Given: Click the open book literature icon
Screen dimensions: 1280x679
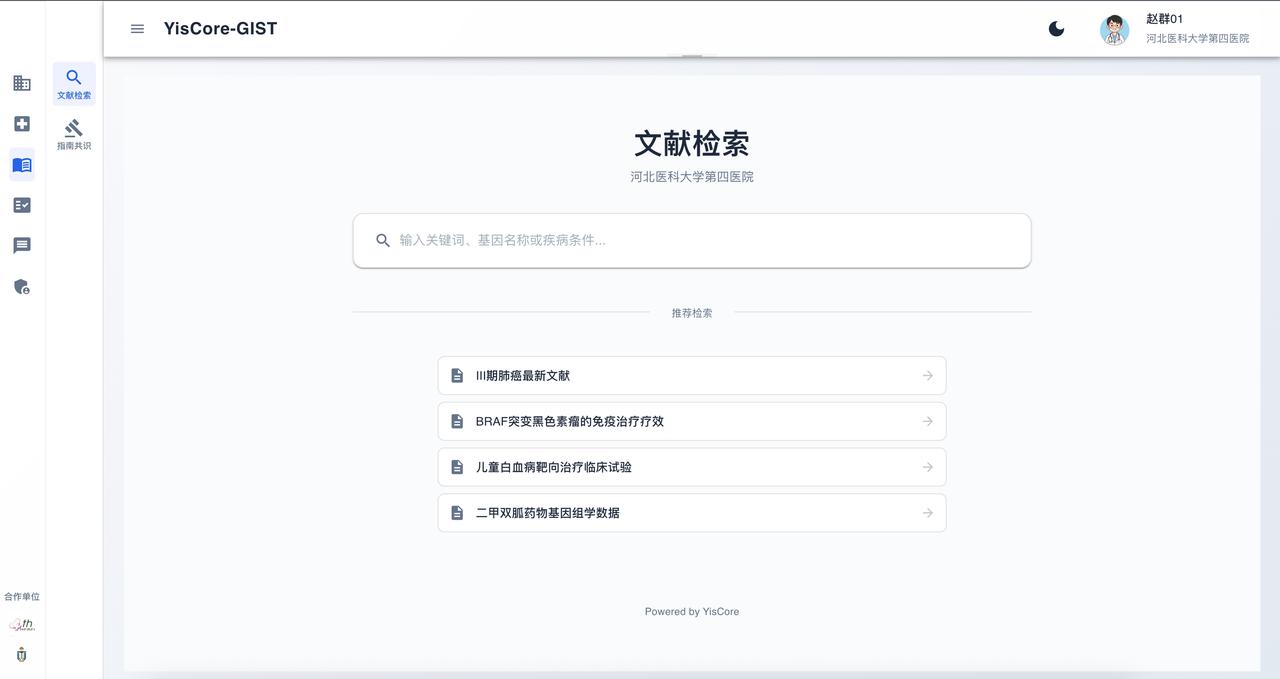Looking at the screenshot, I should (x=22, y=165).
